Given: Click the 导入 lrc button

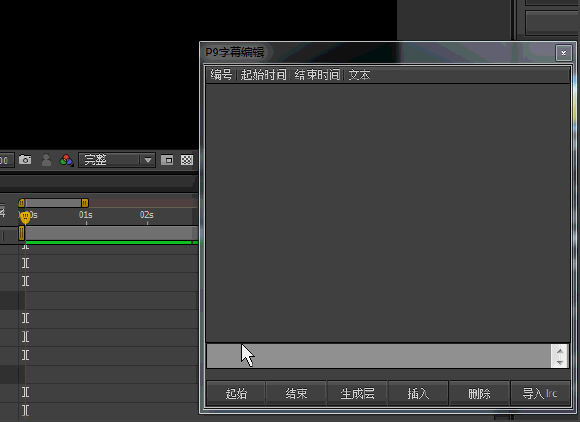Looking at the screenshot, I should 540,393.
